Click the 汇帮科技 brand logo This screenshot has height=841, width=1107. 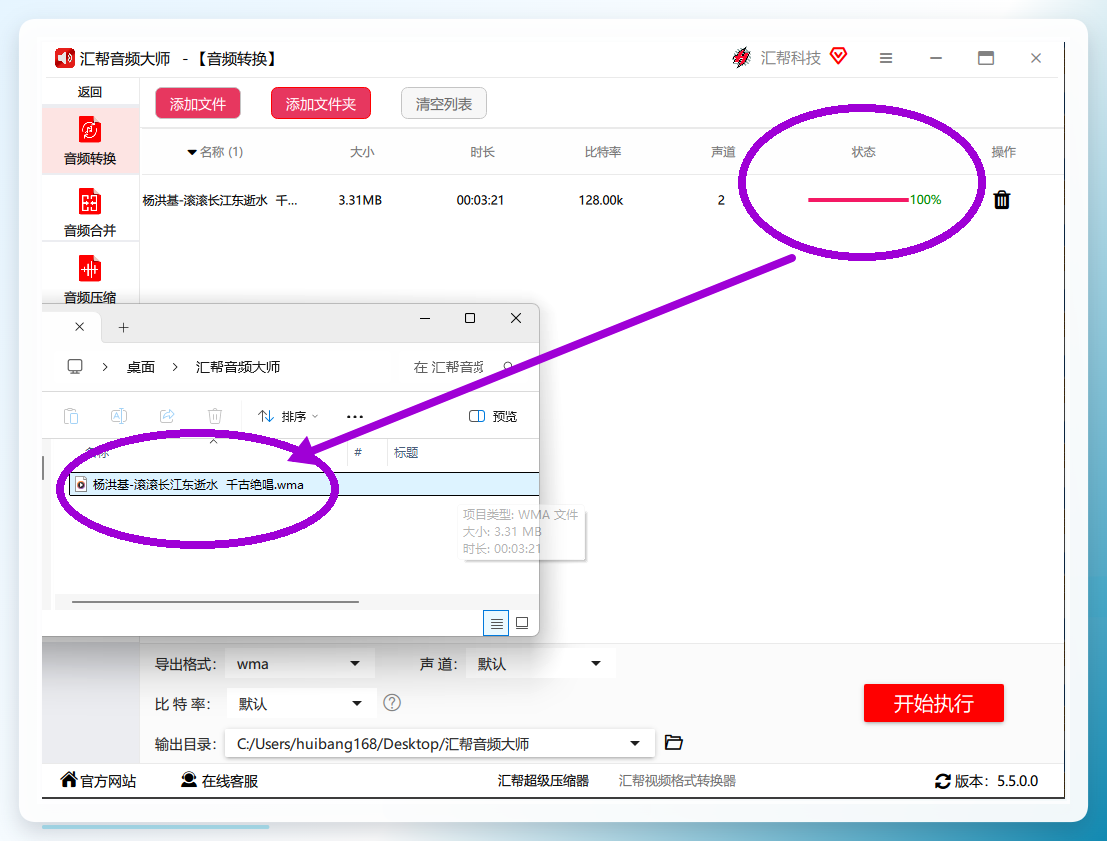[741, 57]
